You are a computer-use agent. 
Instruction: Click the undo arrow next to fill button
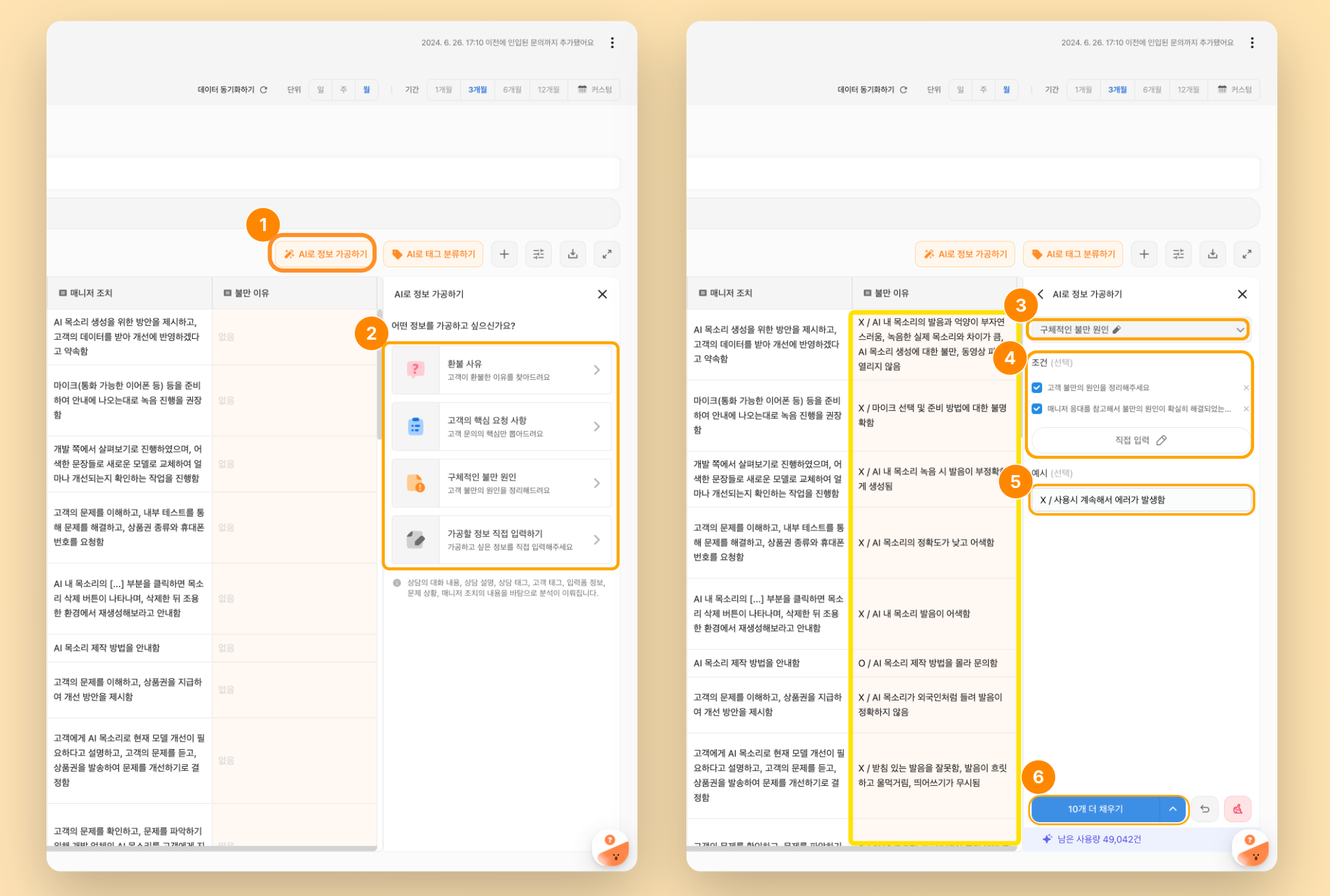(1205, 809)
